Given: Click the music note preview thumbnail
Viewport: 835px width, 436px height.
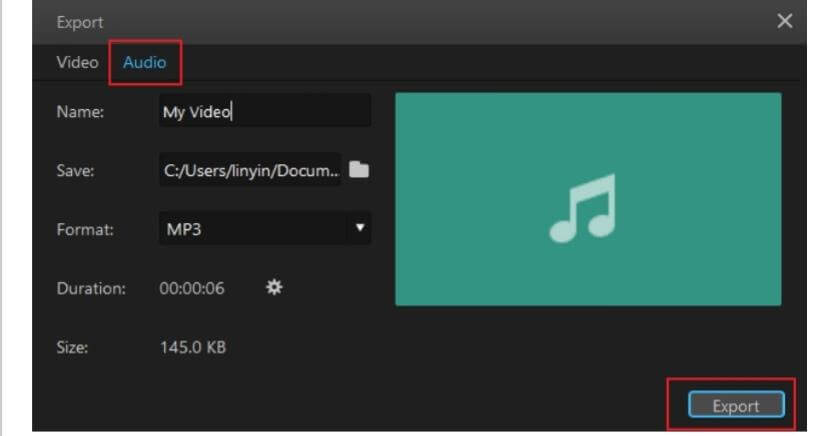Looking at the screenshot, I should coord(588,199).
